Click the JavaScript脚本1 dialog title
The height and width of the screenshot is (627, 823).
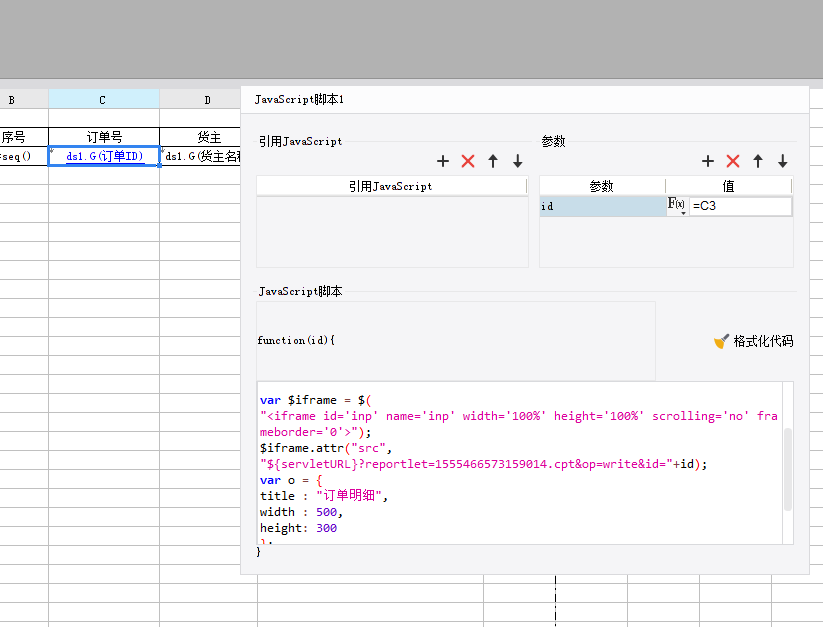click(x=299, y=100)
